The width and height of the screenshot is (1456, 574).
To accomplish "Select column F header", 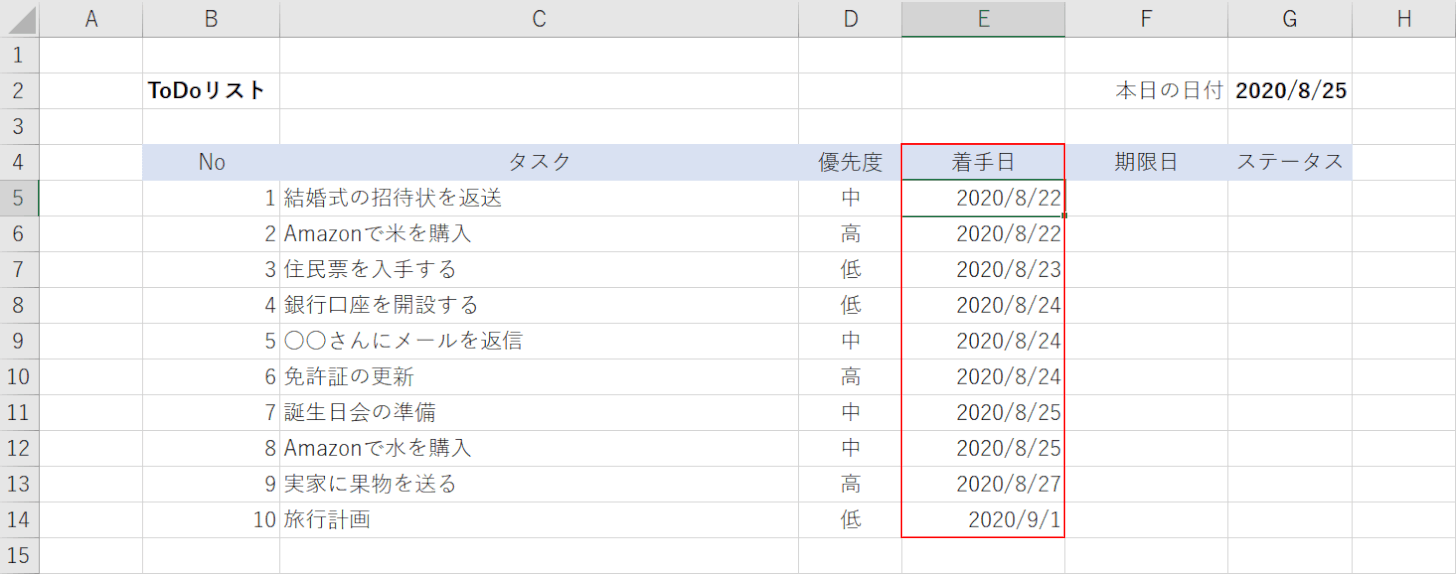I will coord(1146,19).
